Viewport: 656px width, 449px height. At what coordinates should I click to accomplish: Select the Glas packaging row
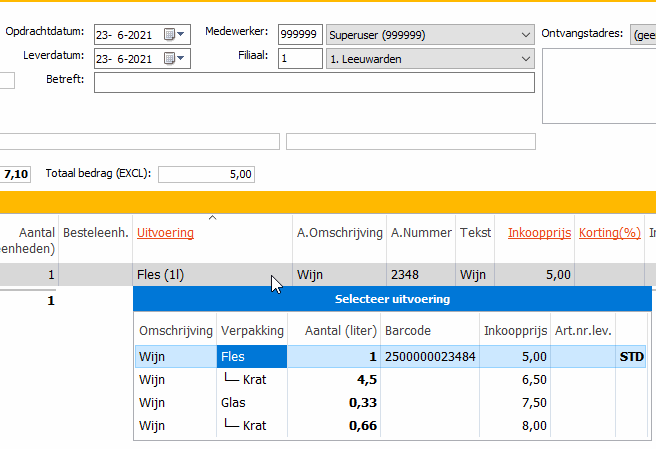tap(390, 403)
